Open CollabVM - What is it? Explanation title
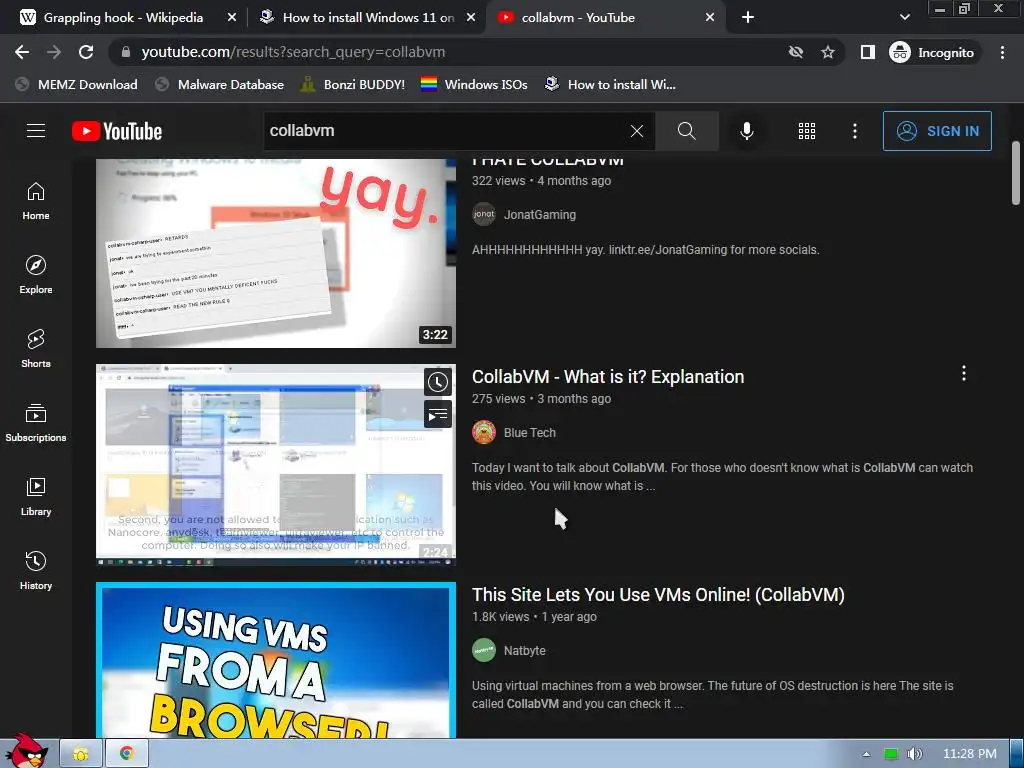The width and height of the screenshot is (1024, 768). pos(608,377)
